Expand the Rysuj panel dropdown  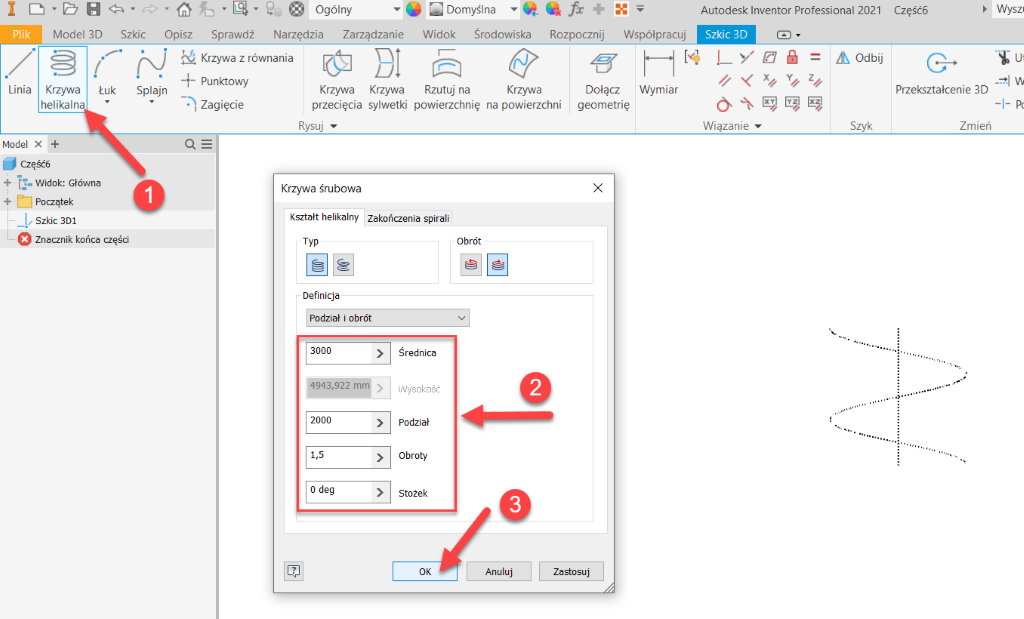point(334,126)
